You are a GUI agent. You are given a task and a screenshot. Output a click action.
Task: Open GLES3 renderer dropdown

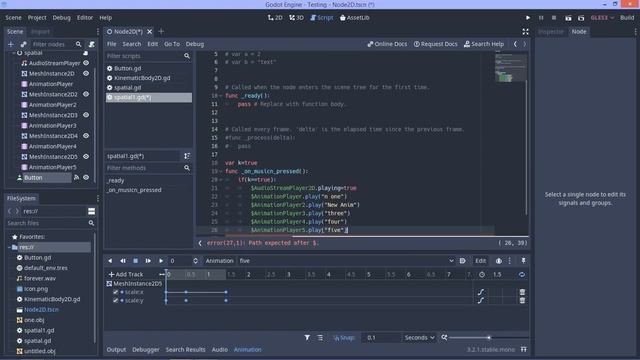tap(602, 18)
